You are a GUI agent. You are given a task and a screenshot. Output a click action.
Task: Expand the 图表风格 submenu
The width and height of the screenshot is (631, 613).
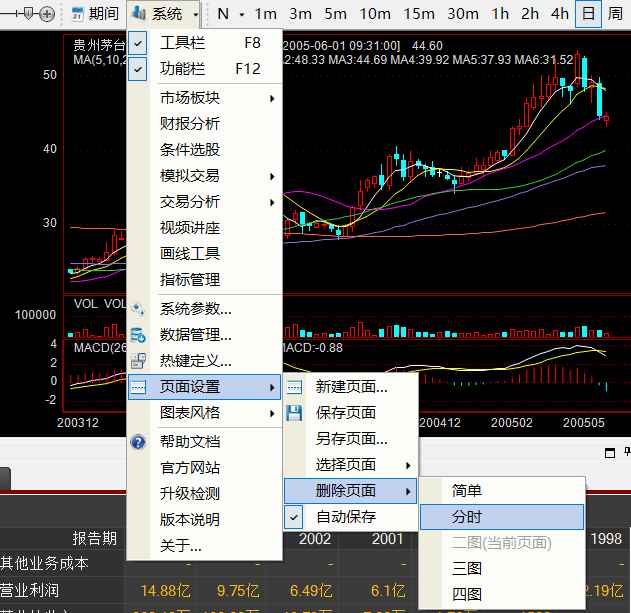tap(205, 413)
